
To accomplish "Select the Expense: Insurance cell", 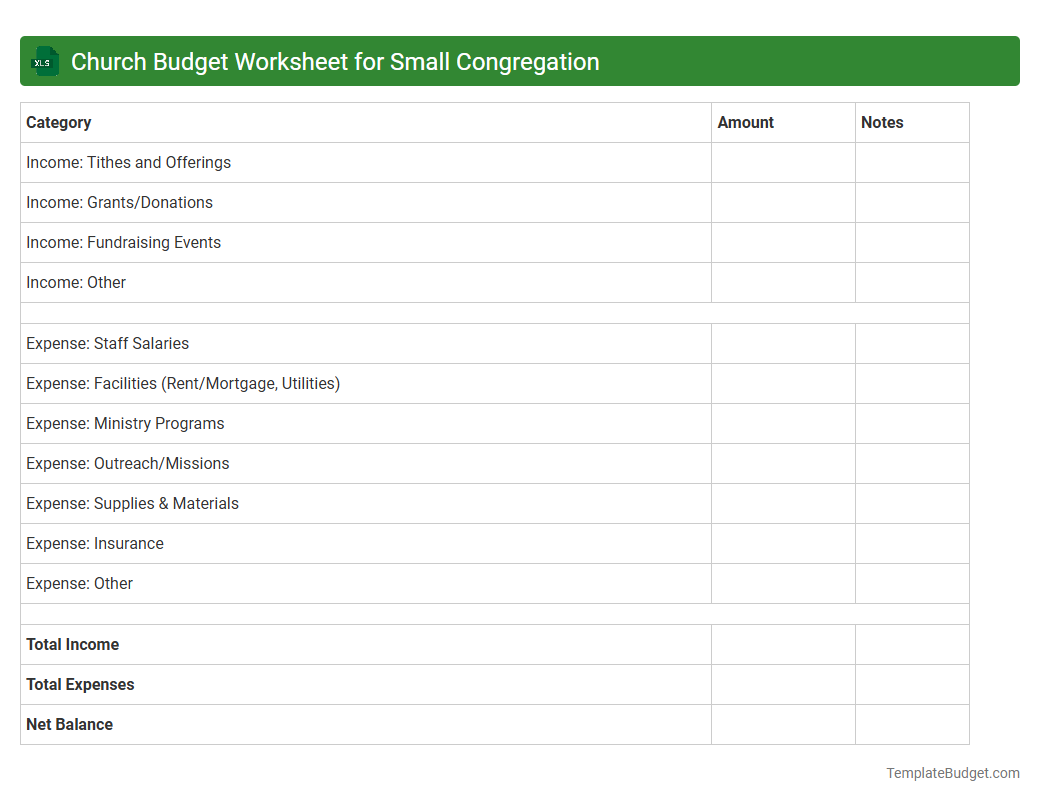I will pos(94,543).
